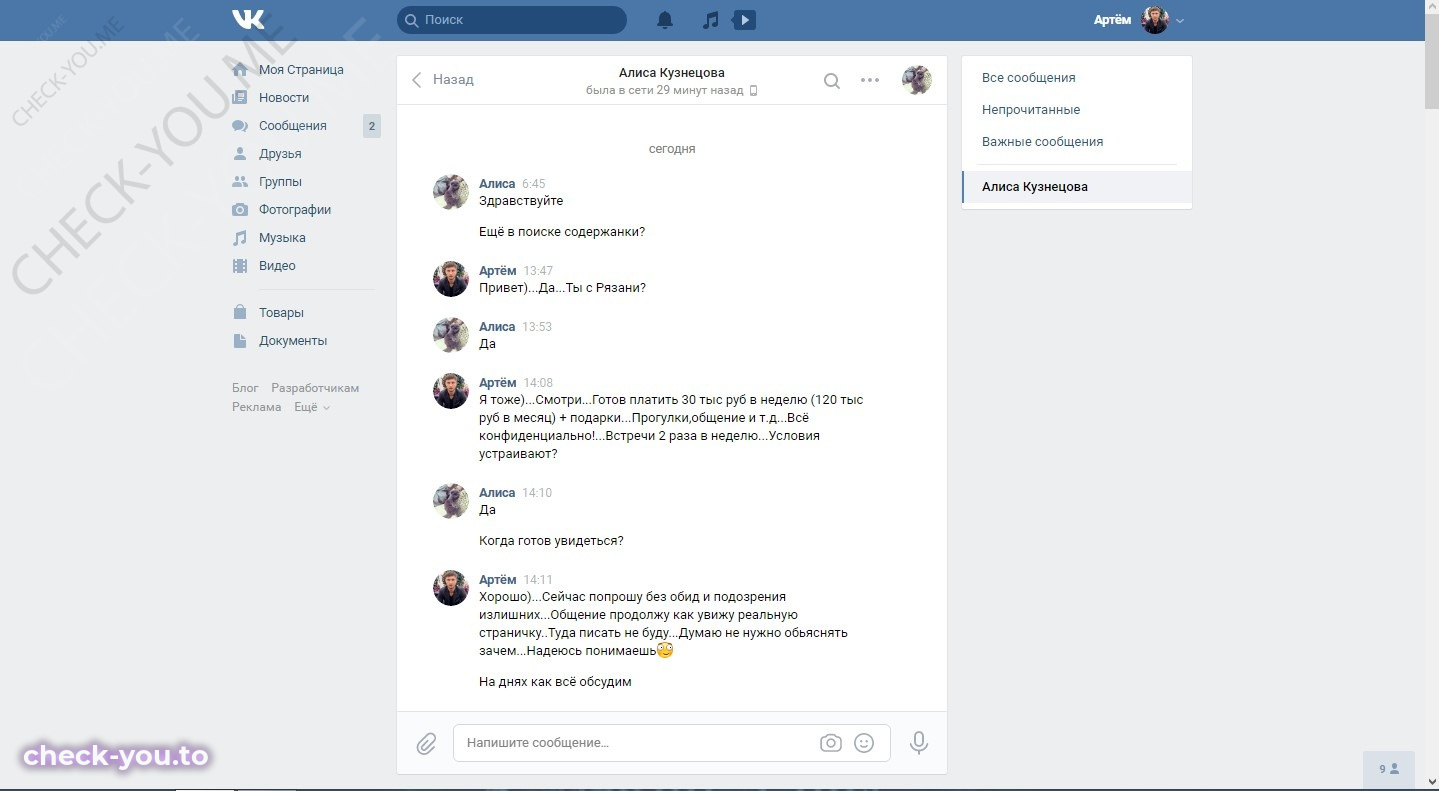The width and height of the screenshot is (1439, 791).
Task: Open Фотографии section
Action: click(x=295, y=210)
